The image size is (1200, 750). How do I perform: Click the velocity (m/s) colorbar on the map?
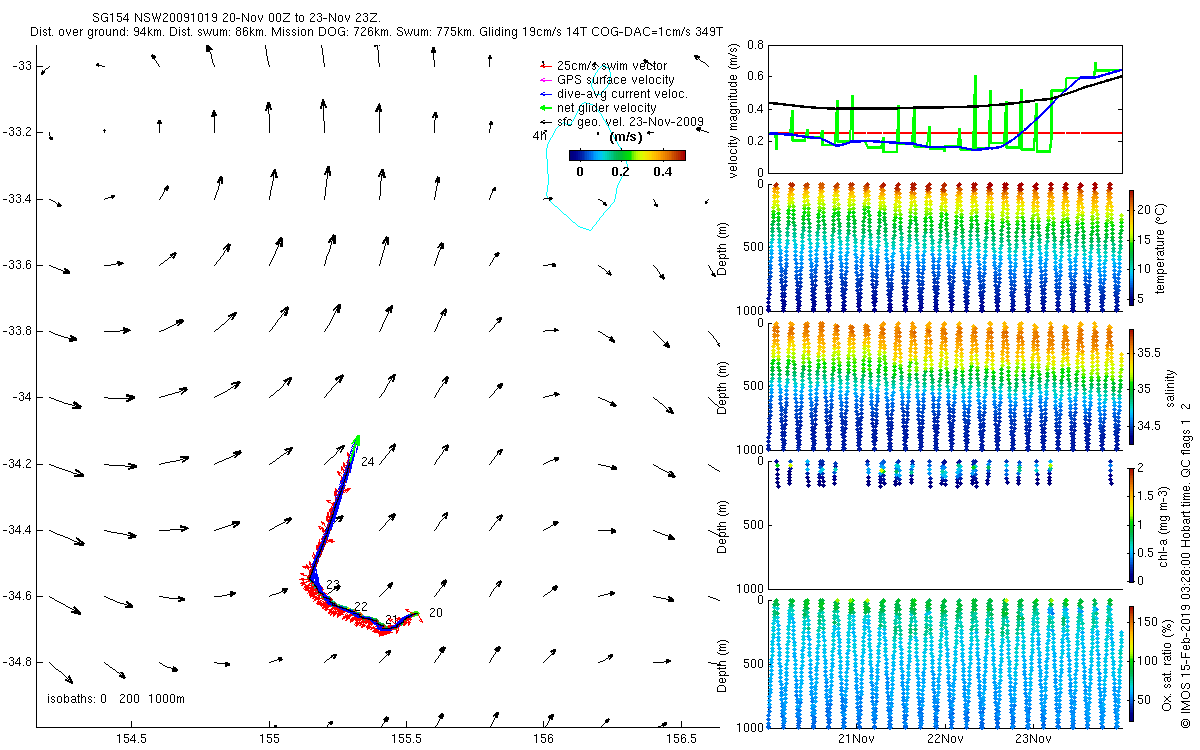click(x=627, y=155)
